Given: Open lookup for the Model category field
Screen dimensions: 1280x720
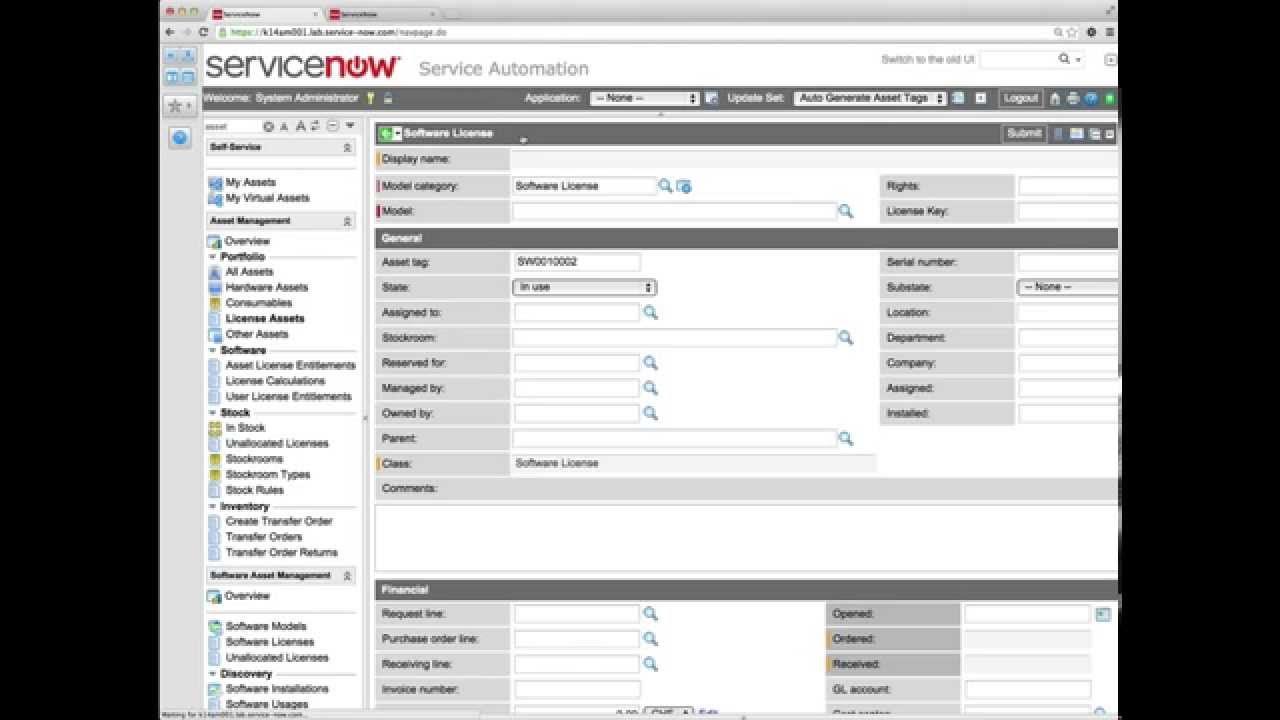Looking at the screenshot, I should point(665,186).
